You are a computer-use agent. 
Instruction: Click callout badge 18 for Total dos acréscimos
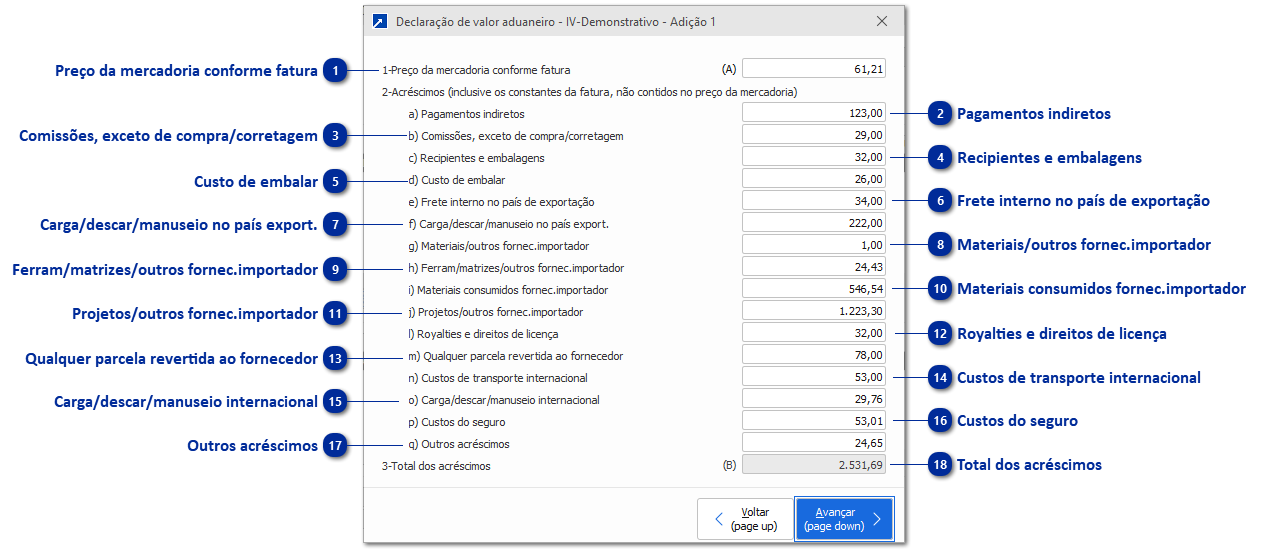940,465
